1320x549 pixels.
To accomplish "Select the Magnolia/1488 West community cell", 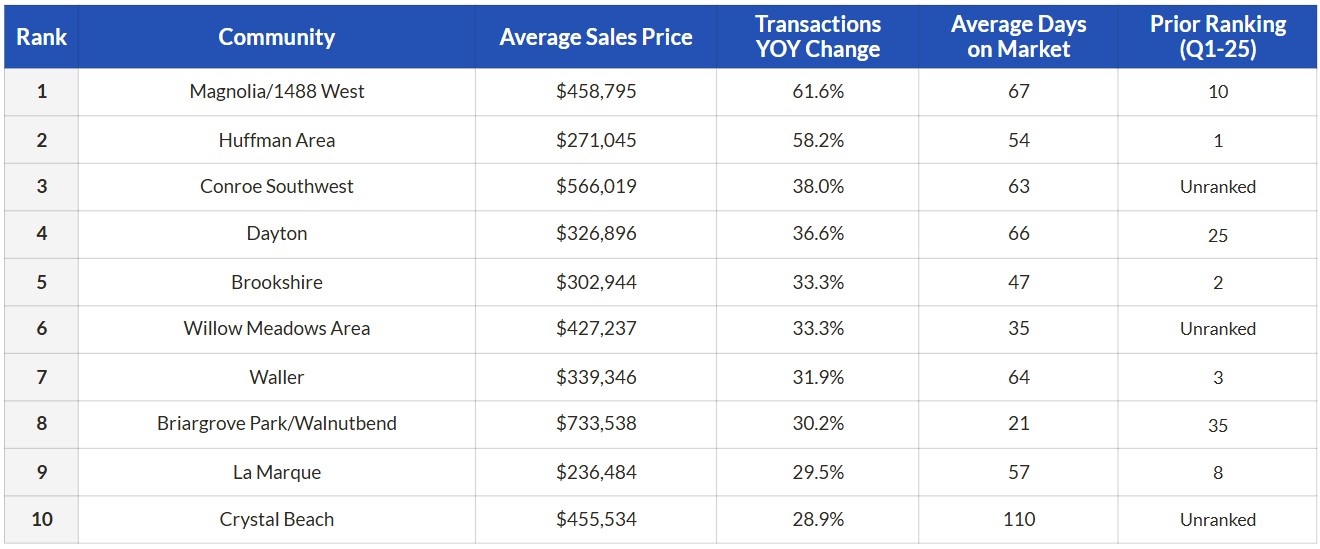I will point(277,91).
